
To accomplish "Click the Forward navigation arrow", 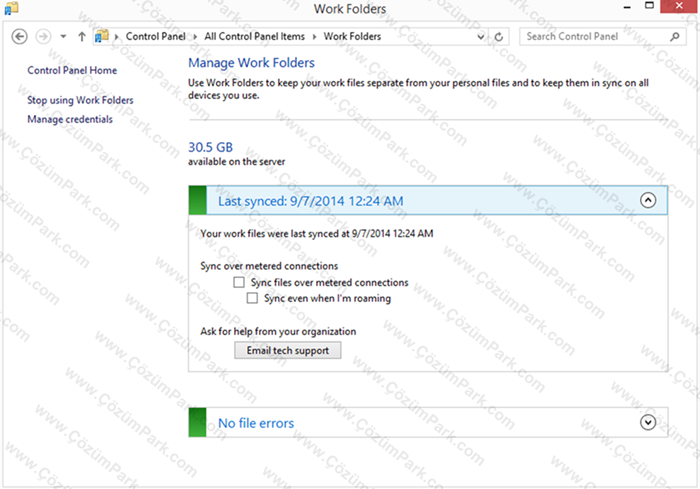I will click(x=43, y=36).
